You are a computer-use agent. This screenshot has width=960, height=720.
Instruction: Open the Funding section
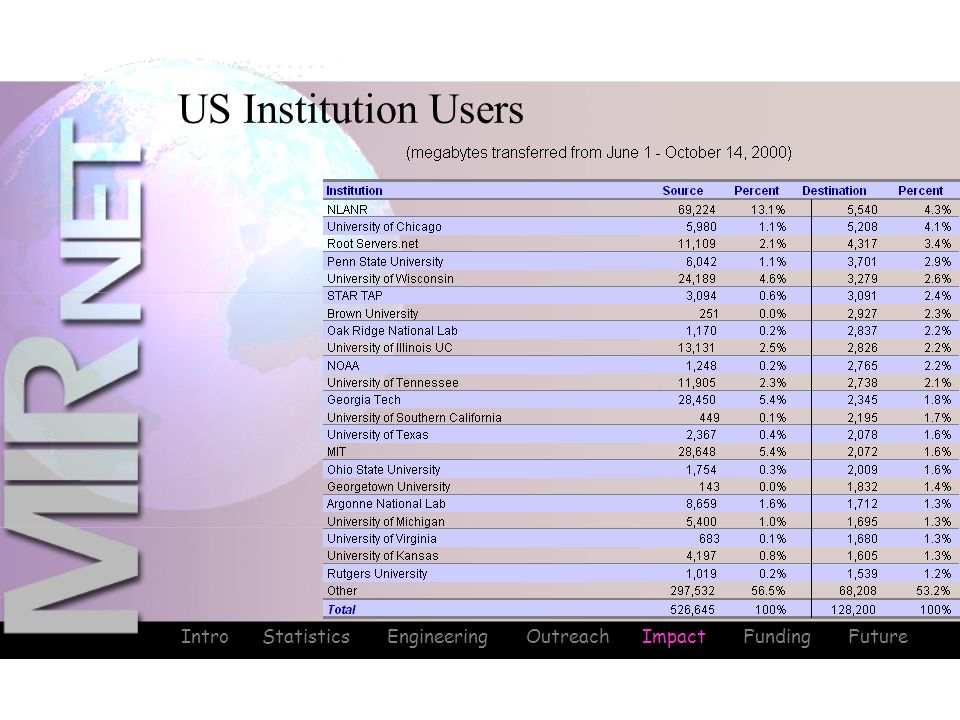(776, 637)
